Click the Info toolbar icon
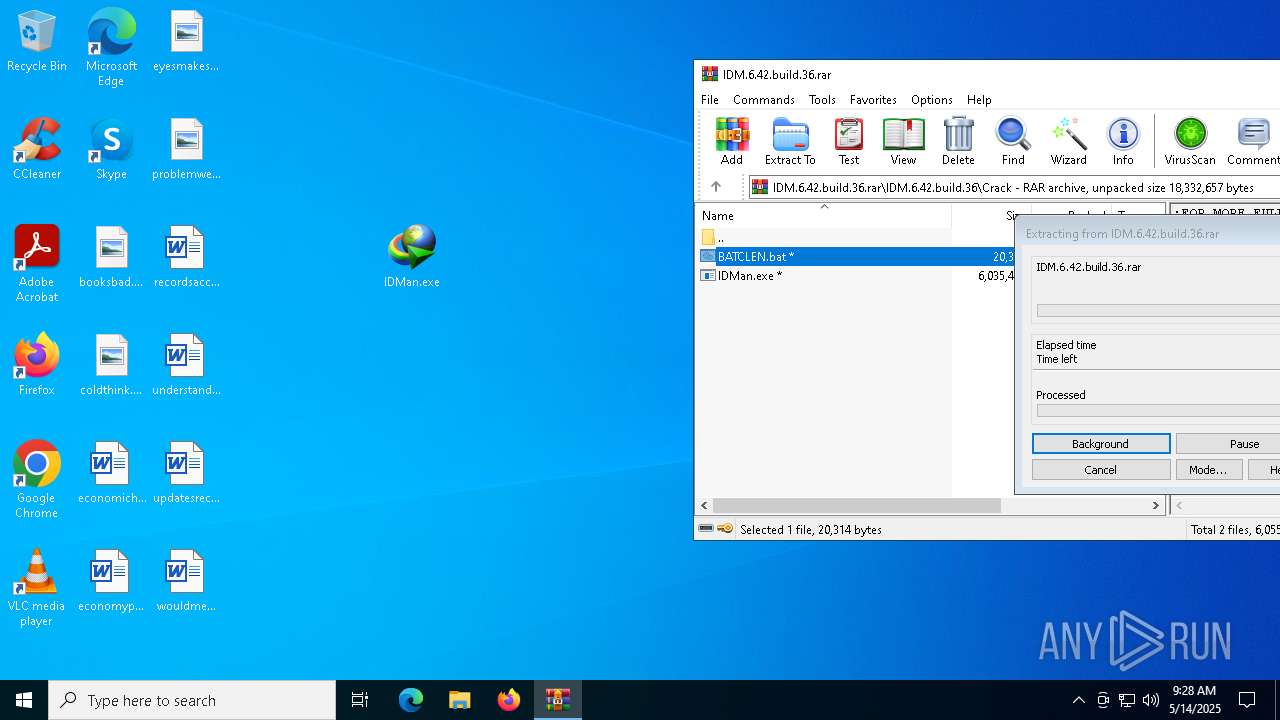Image resolution: width=1280 pixels, height=720 pixels. point(1123,141)
